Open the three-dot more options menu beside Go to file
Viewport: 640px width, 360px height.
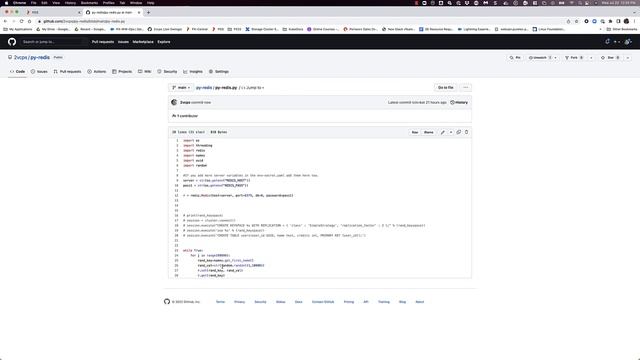point(465,87)
